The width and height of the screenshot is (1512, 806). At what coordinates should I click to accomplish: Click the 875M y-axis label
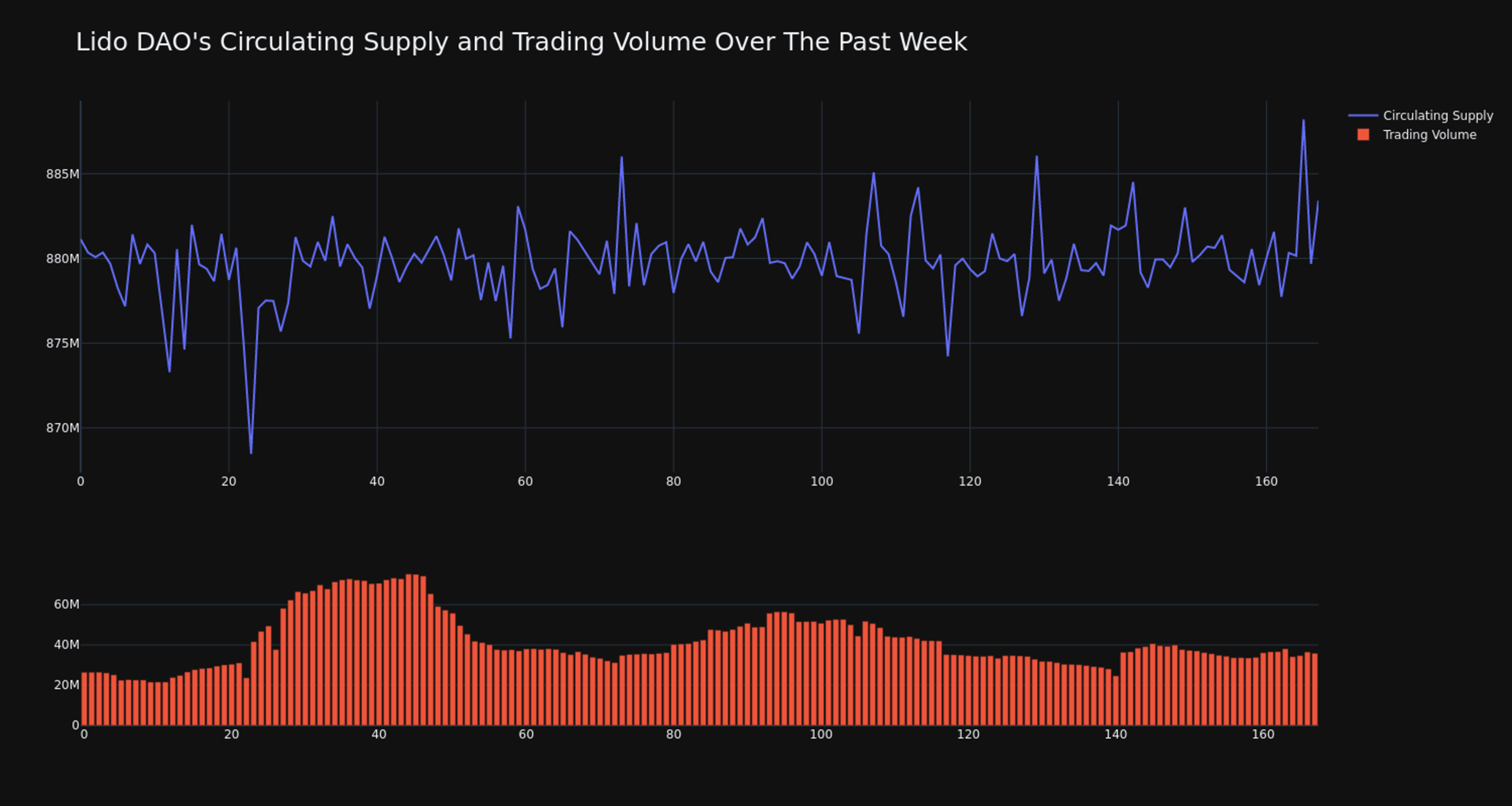coord(62,344)
